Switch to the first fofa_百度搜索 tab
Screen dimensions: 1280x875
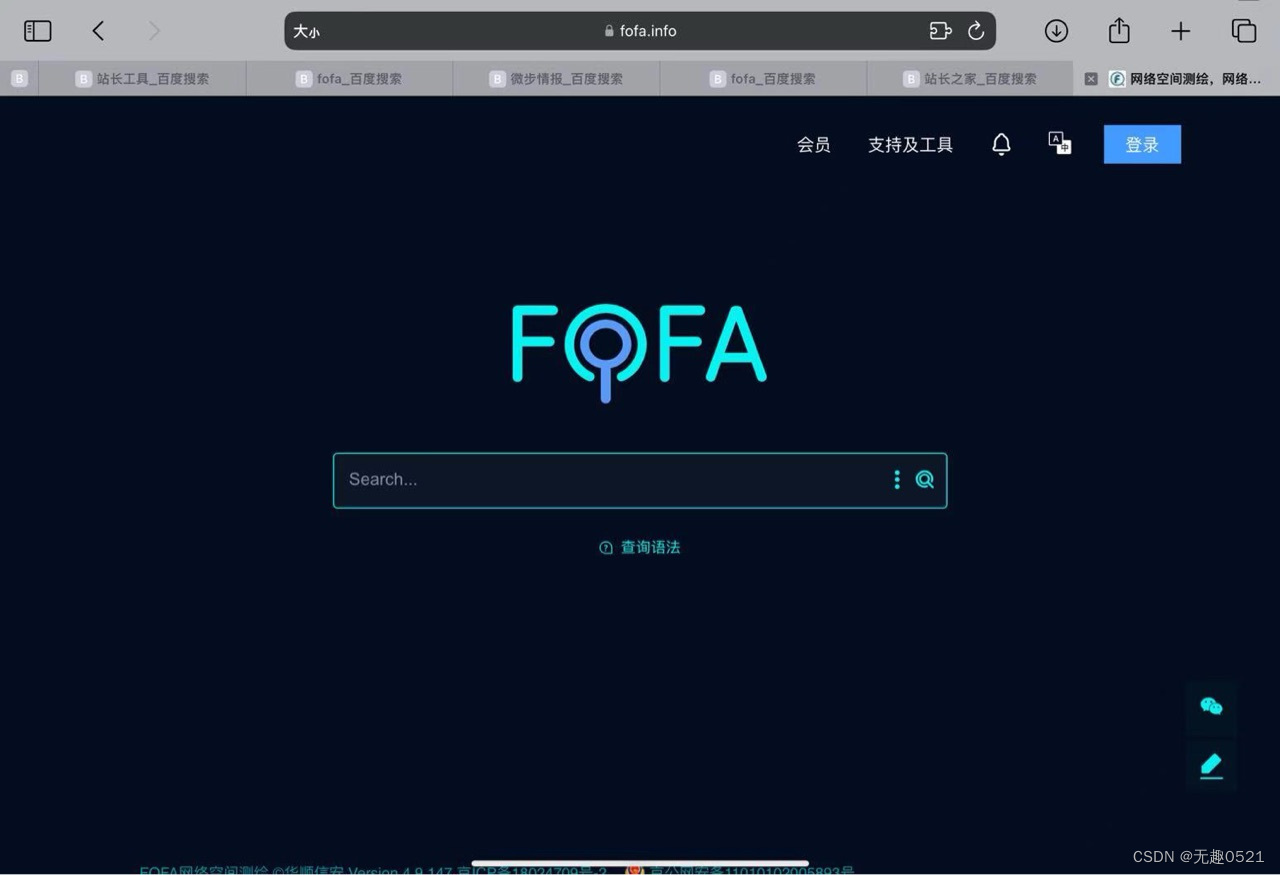pyautogui.click(x=349, y=79)
